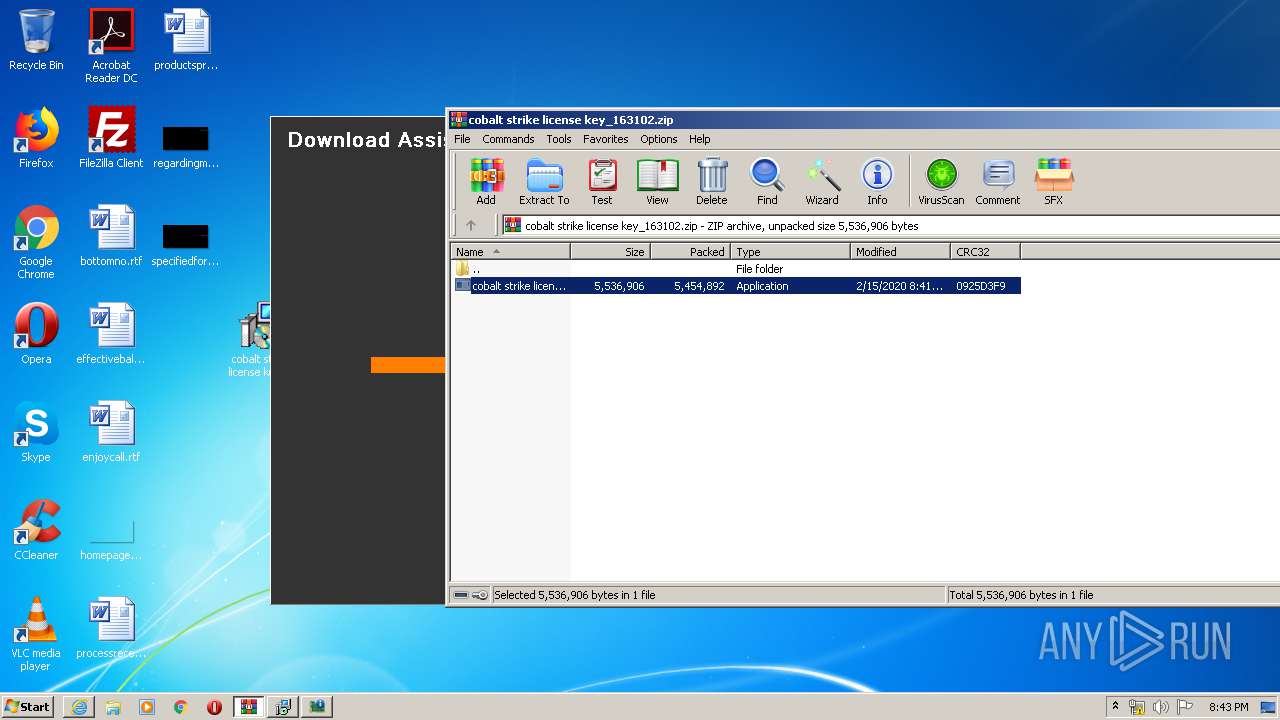
Task: Click the Firefox desktop icon
Action: click(36, 138)
